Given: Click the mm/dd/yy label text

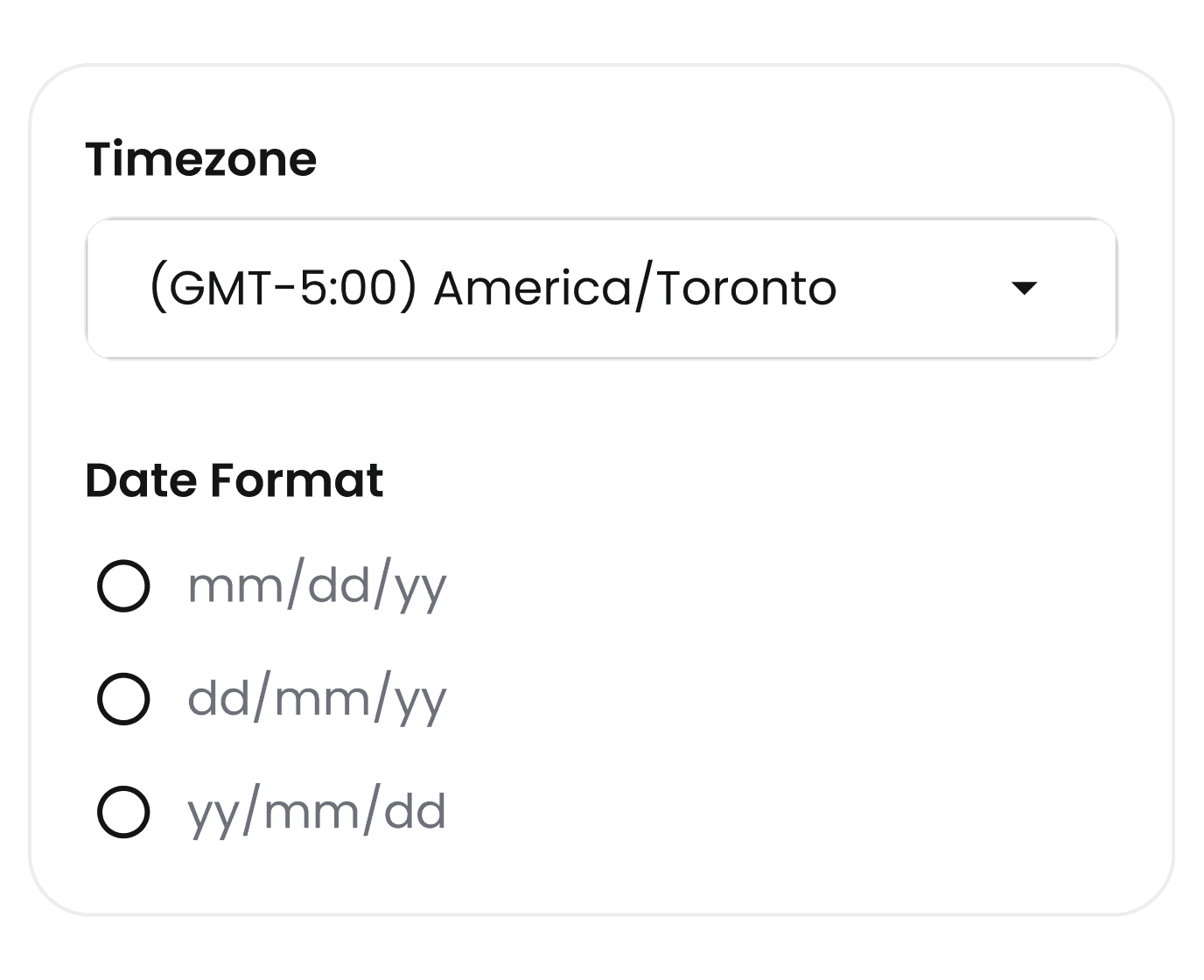Looking at the screenshot, I should (317, 586).
